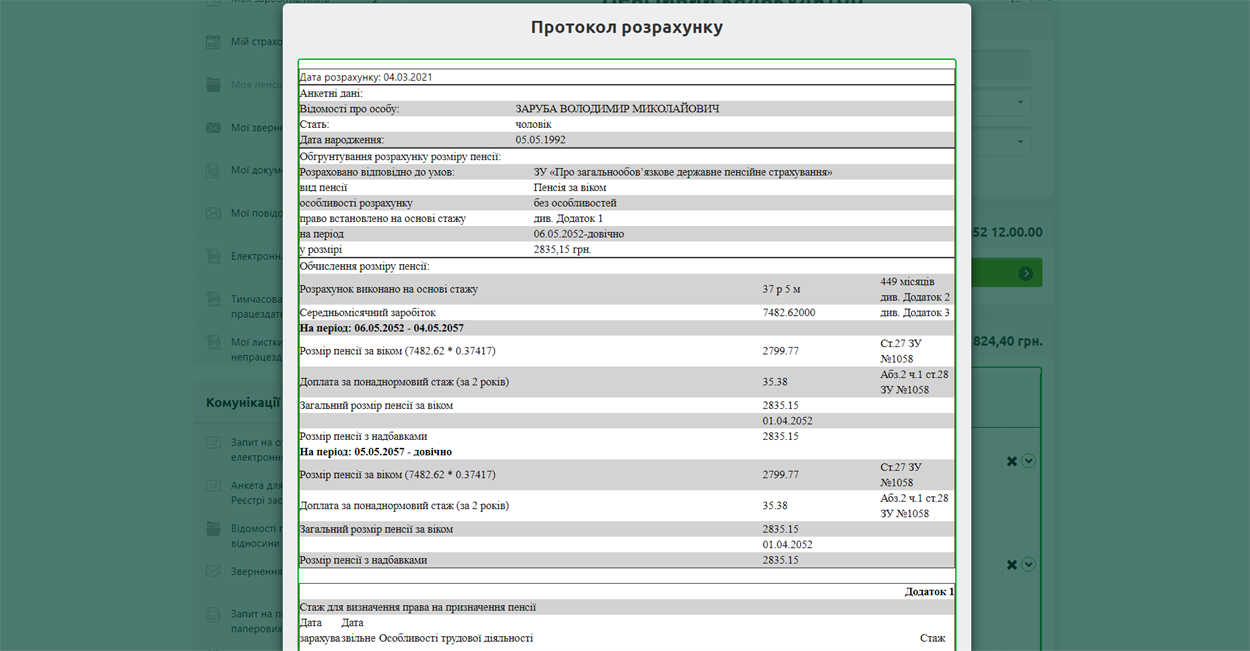Click Анкетні дані section heading

pos(331,93)
